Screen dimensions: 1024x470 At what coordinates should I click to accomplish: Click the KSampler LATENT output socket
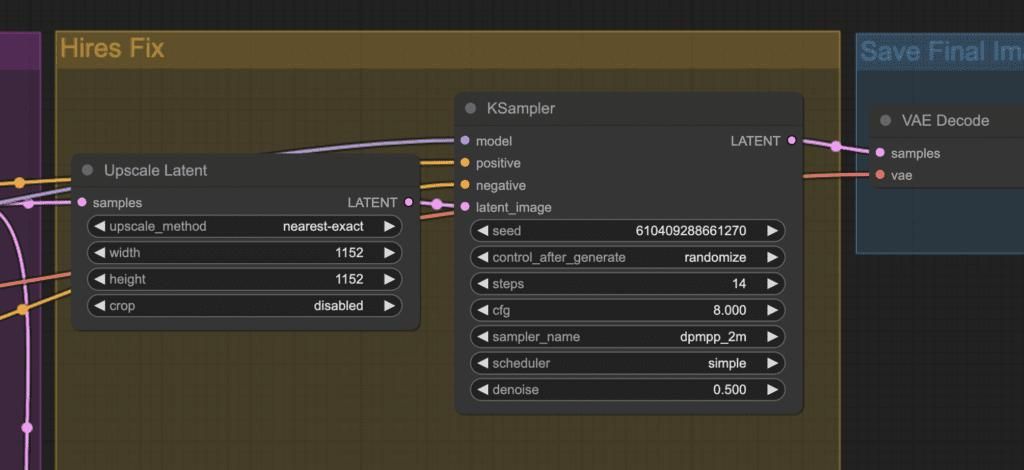point(791,141)
